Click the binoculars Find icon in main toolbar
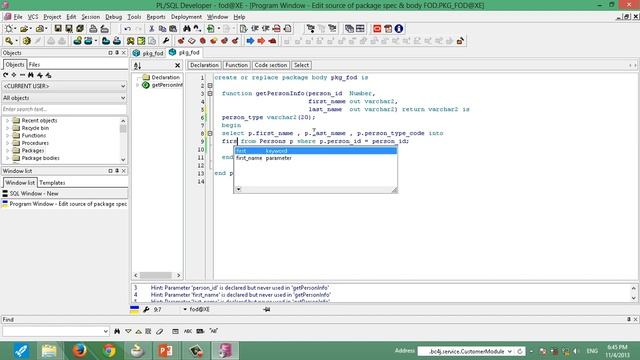The height and width of the screenshot is (360, 640). click(187, 29)
